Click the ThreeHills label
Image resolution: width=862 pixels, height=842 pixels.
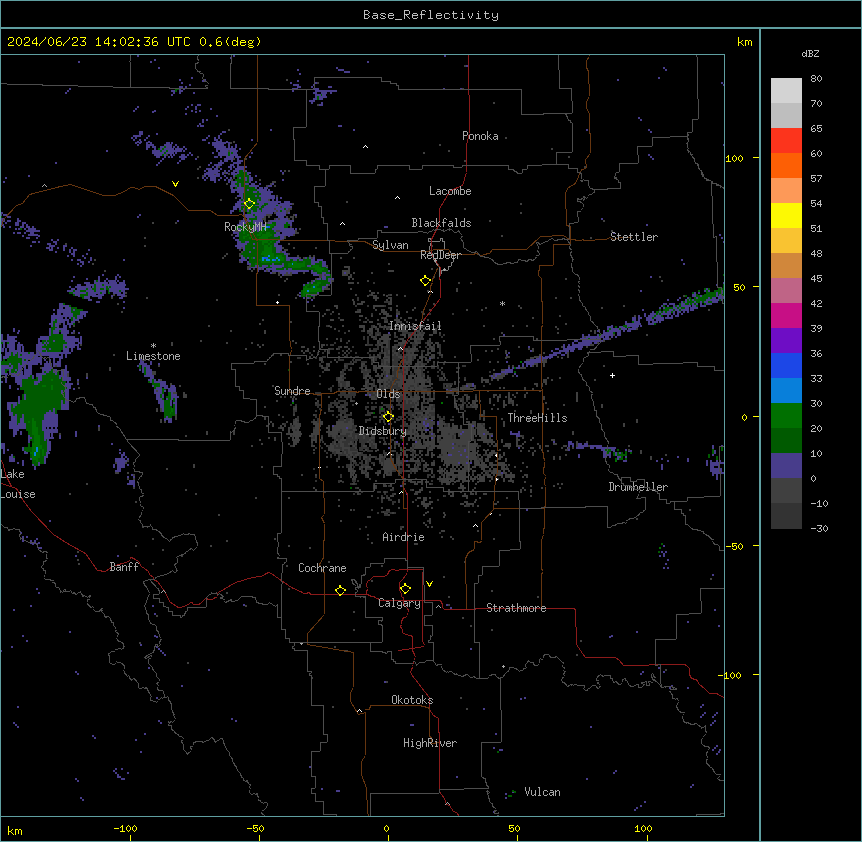tap(537, 418)
